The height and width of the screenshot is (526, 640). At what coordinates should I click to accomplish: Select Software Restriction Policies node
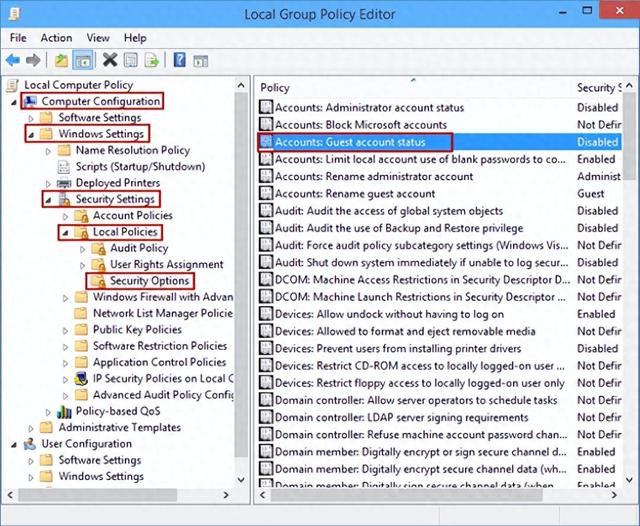pyautogui.click(x=160, y=346)
